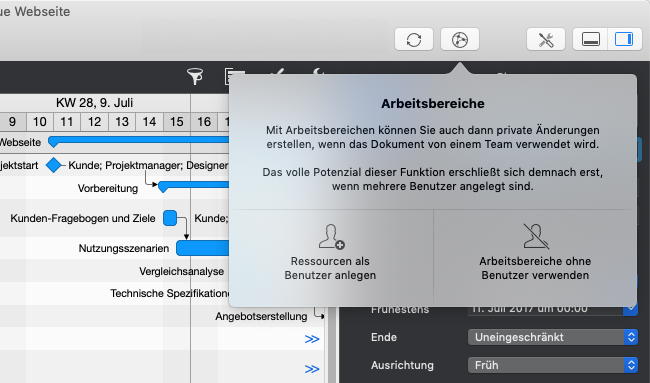Click day 16 in the timeline header

(204, 121)
